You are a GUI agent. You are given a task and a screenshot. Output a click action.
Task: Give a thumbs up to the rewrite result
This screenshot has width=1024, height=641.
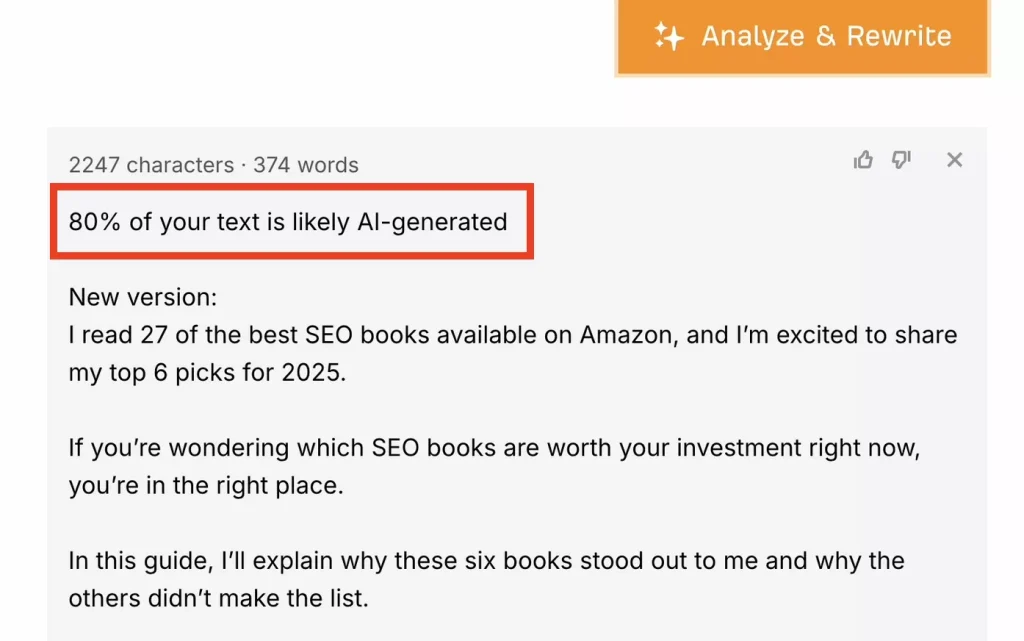pyautogui.click(x=864, y=159)
